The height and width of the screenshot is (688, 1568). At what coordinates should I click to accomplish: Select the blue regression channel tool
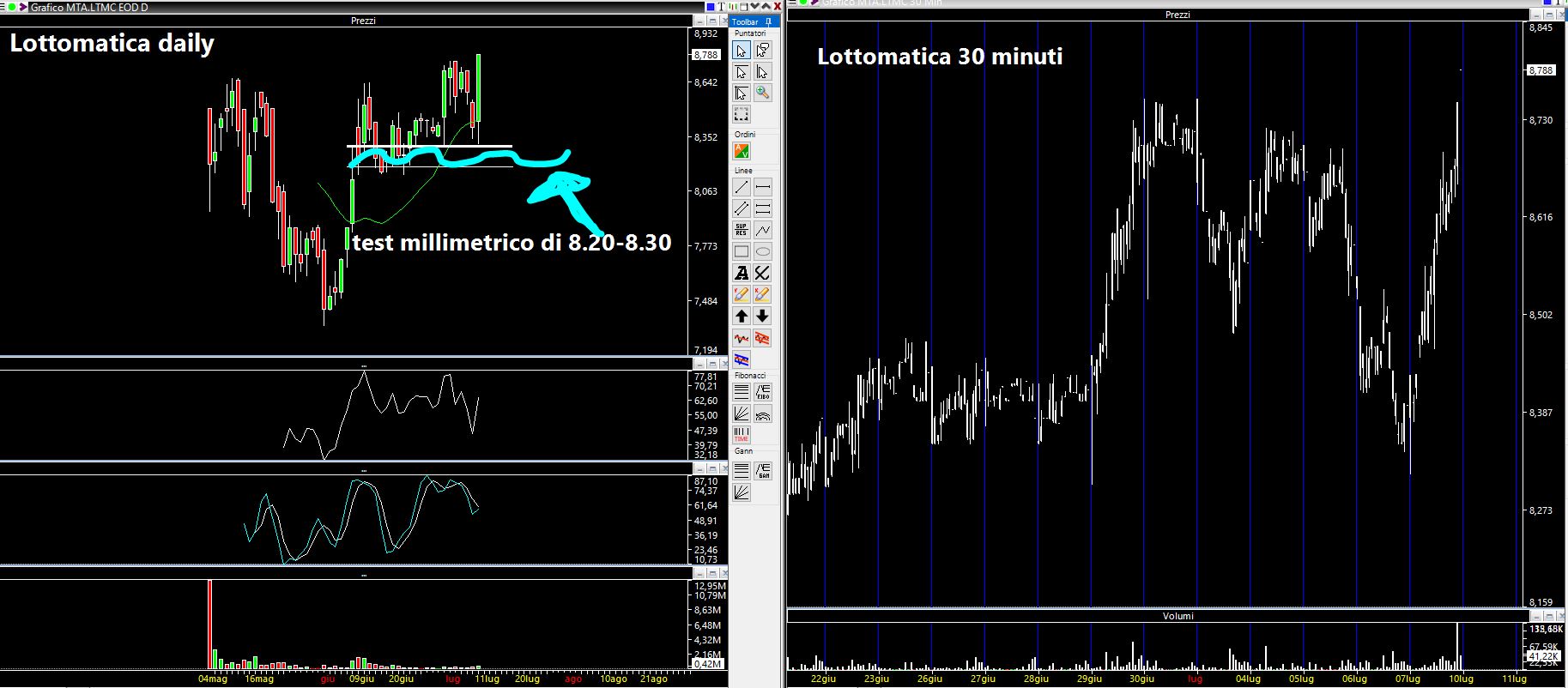point(742,359)
